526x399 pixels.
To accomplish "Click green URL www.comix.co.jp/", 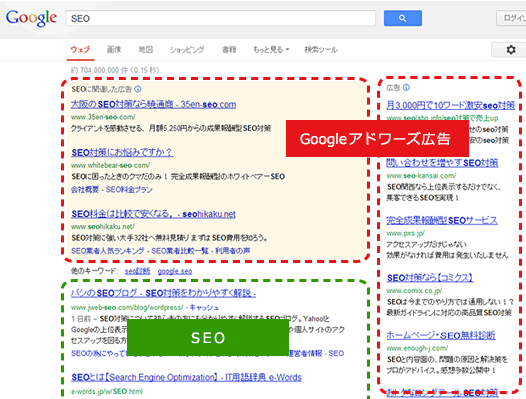I will (414, 290).
